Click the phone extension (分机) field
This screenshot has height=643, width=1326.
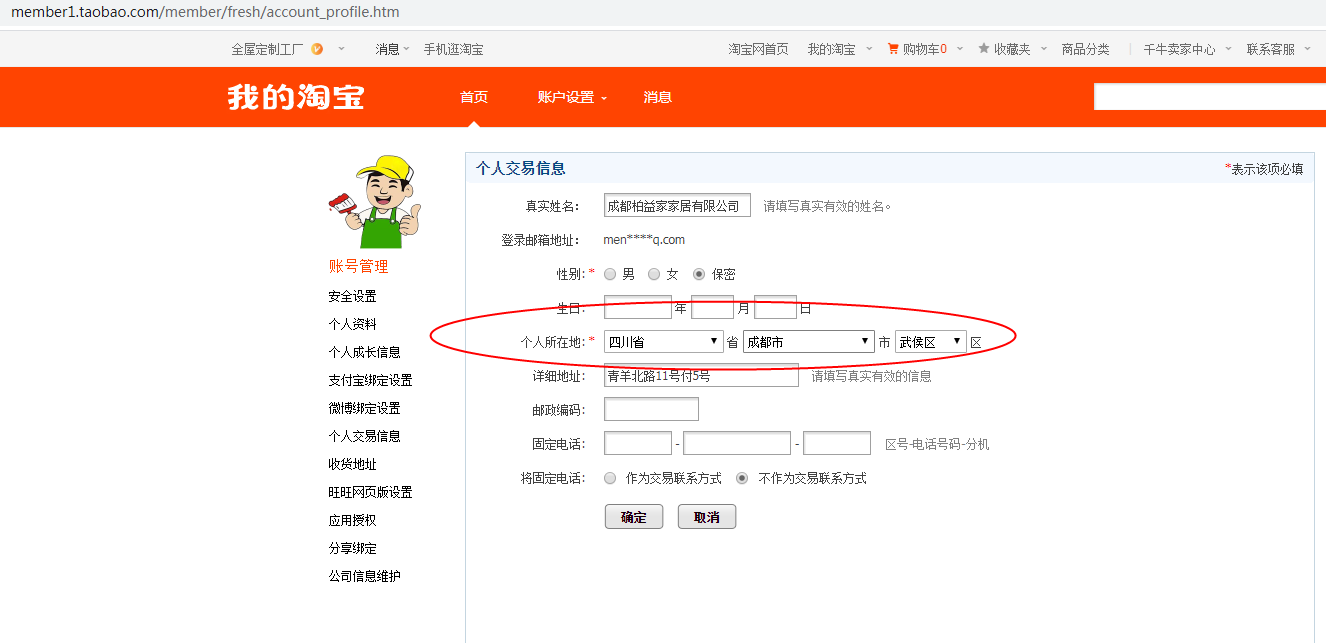pos(837,443)
